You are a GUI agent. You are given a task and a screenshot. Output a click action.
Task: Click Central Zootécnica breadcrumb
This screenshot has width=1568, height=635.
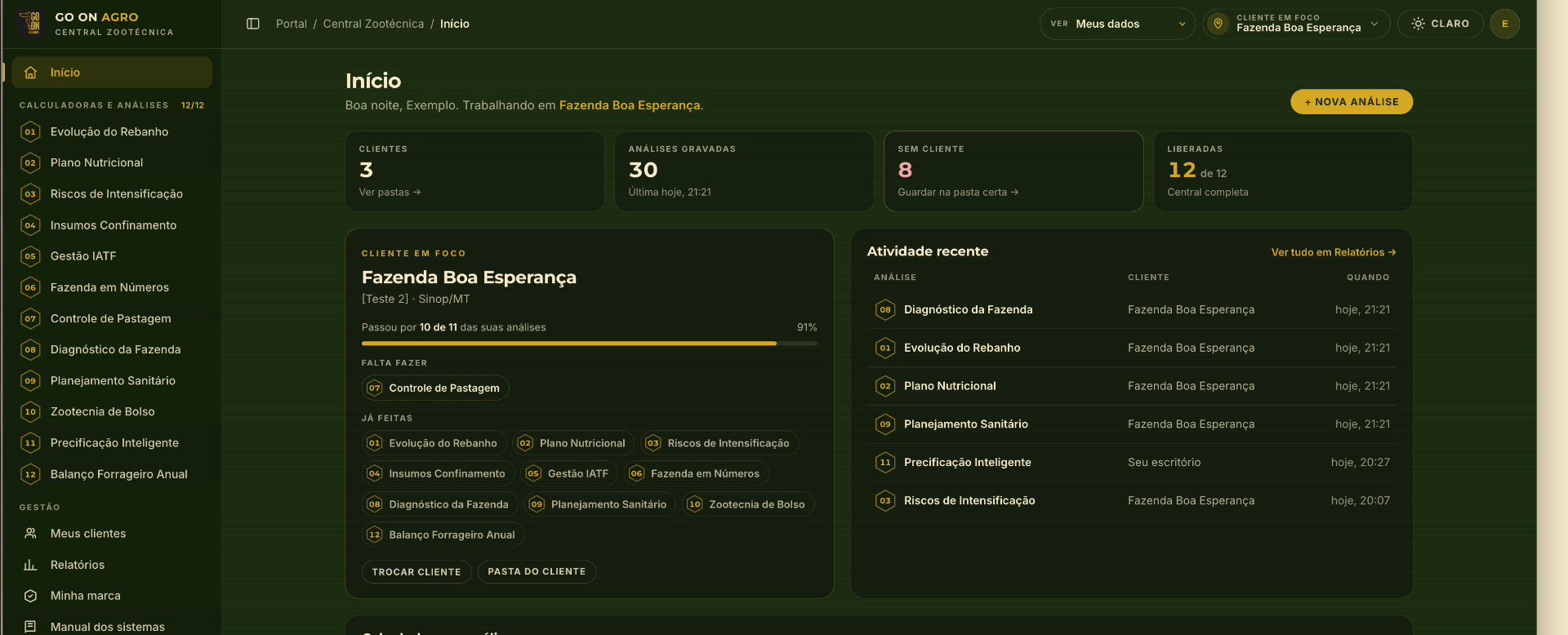point(373,24)
